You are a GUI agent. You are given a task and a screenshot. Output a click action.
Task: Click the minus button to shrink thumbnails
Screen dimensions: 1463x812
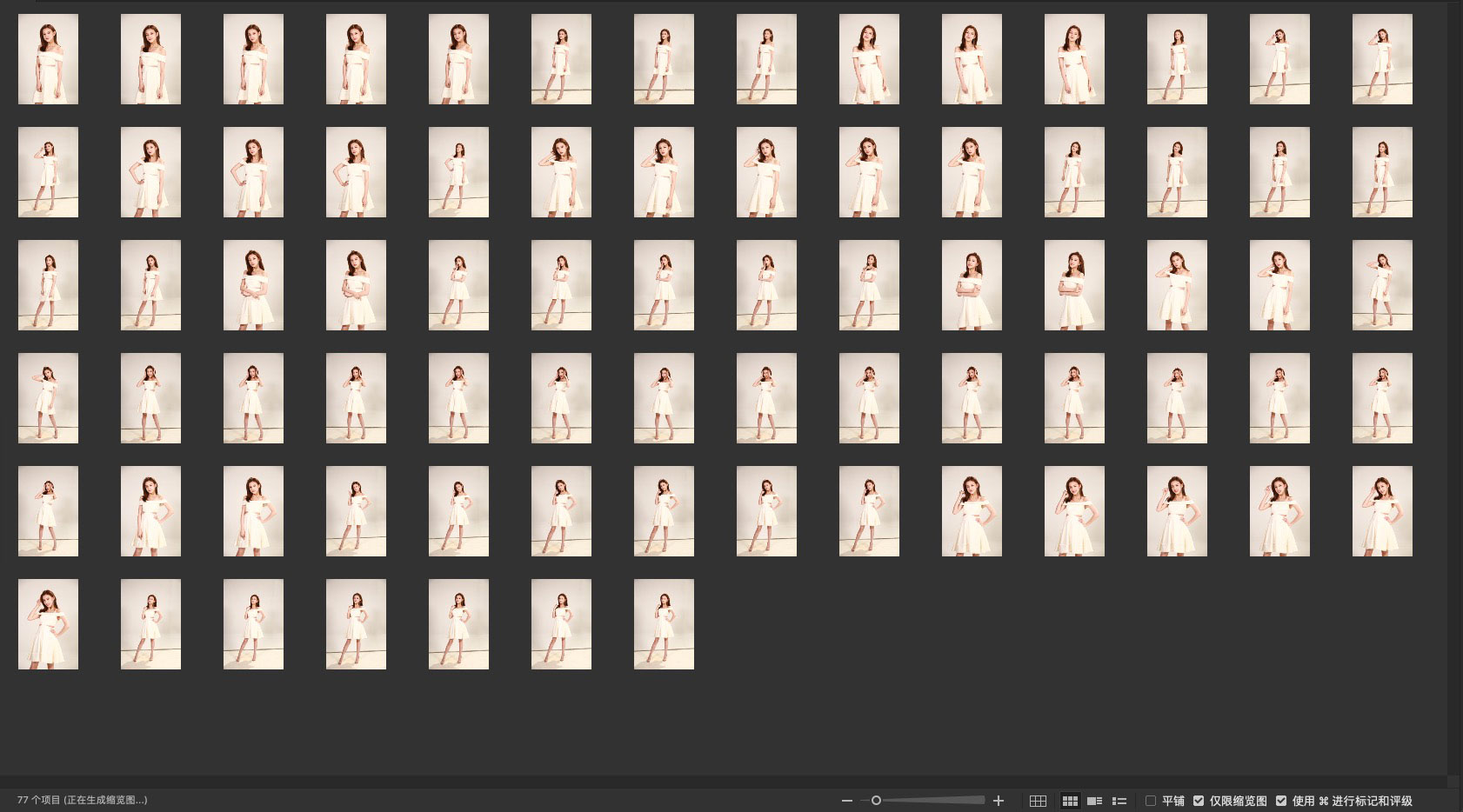click(846, 801)
